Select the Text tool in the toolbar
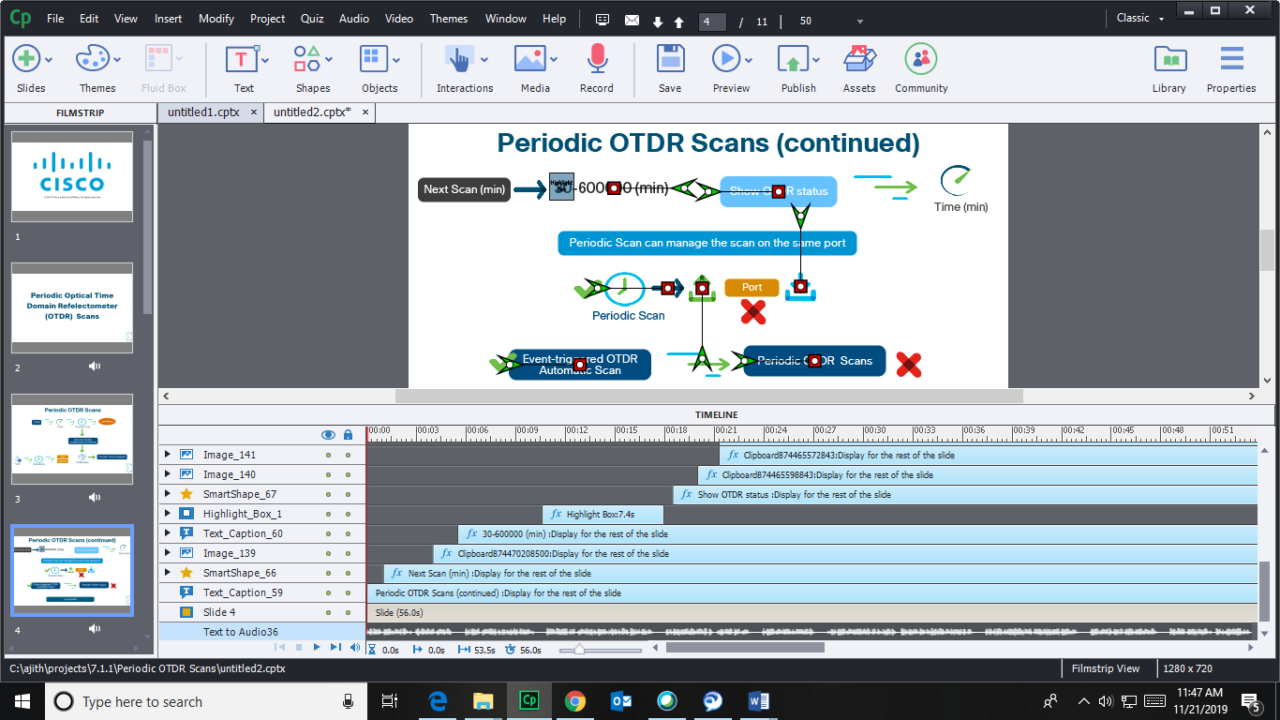Screen dimensions: 1280x720 [242, 60]
